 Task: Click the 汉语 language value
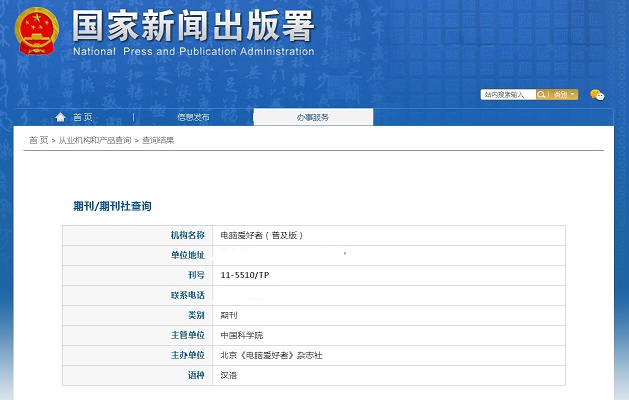[229, 375]
